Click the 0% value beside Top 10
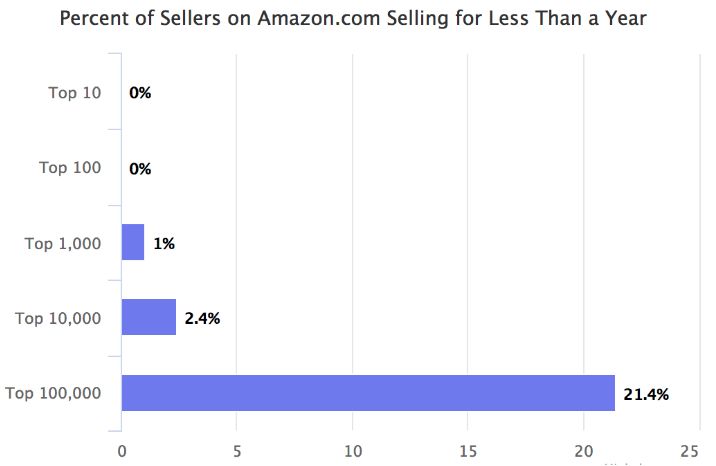716x466 pixels. 140,94
